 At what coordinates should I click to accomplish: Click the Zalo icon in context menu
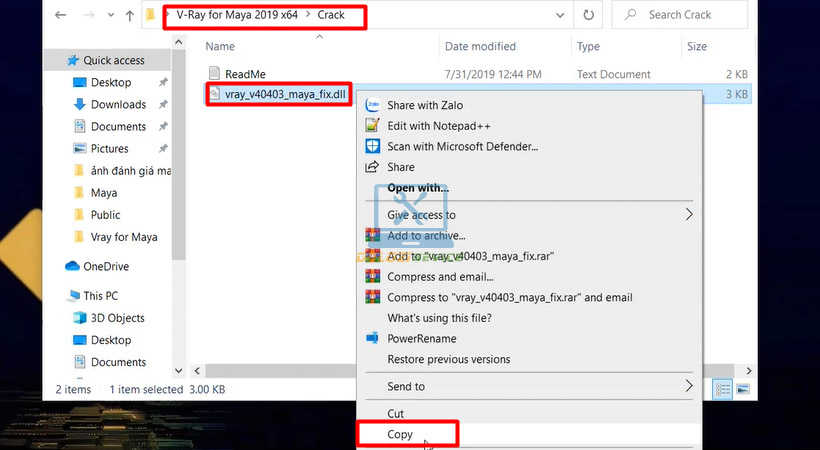point(372,105)
